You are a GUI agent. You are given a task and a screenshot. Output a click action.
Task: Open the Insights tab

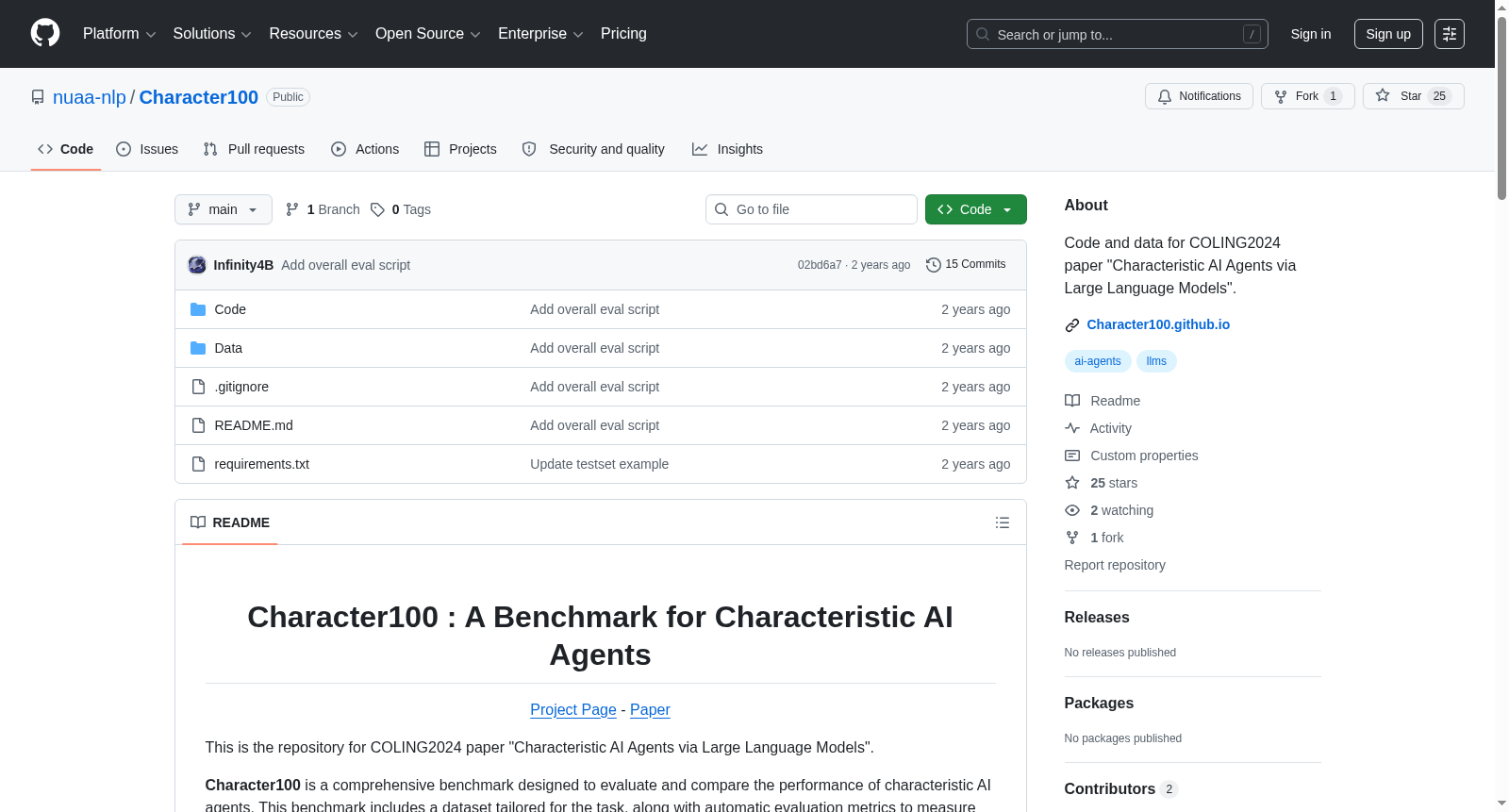727,149
